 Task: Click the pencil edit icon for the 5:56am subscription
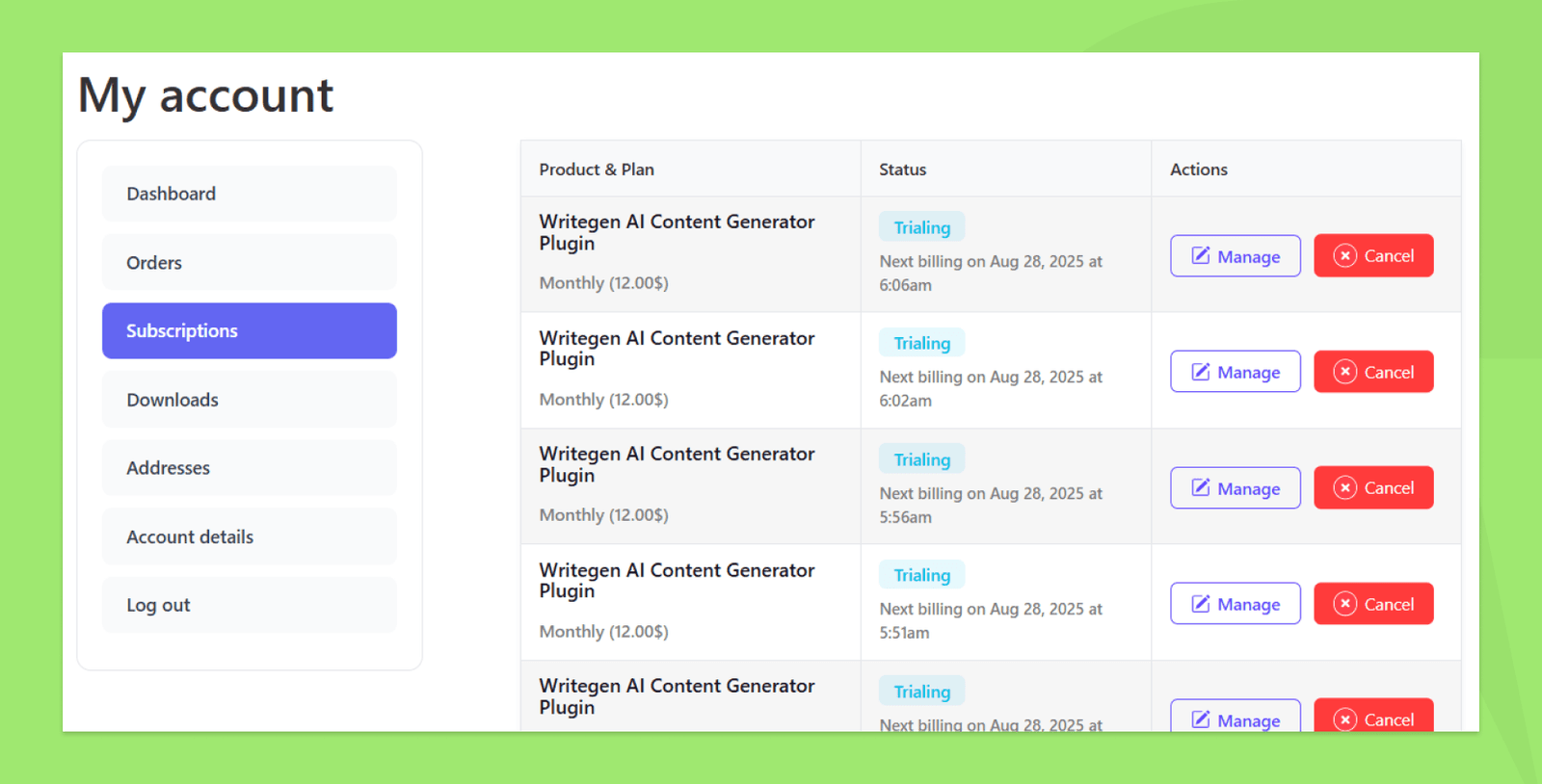pyautogui.click(x=1201, y=487)
